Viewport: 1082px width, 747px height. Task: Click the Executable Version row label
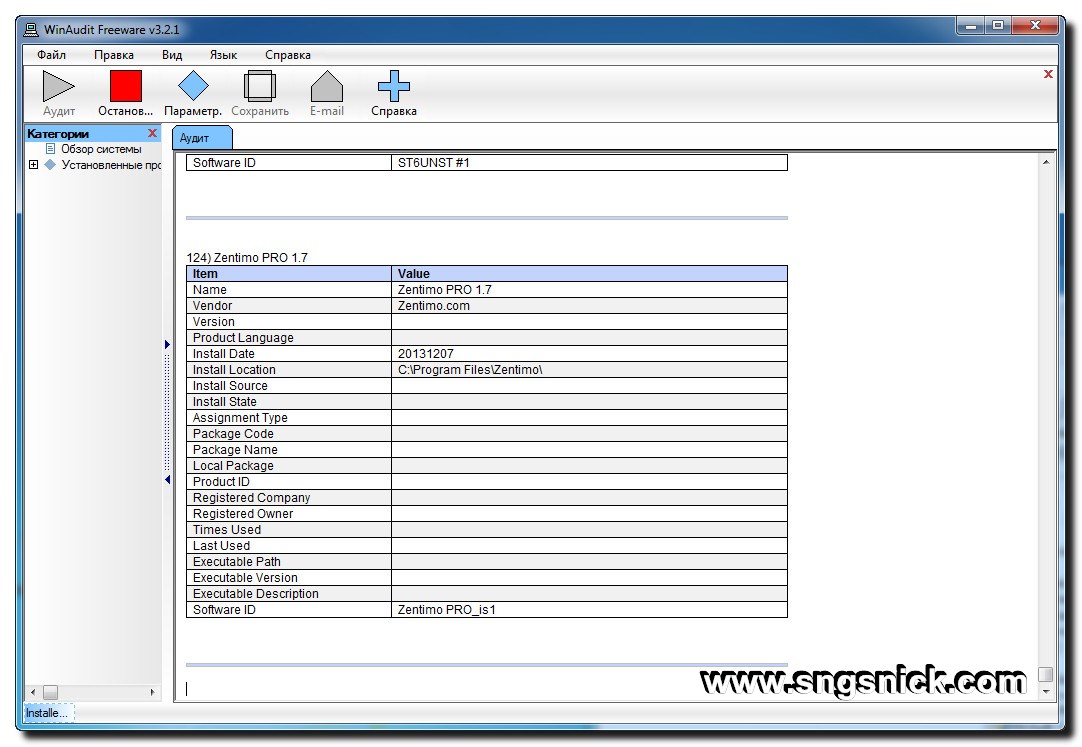245,578
